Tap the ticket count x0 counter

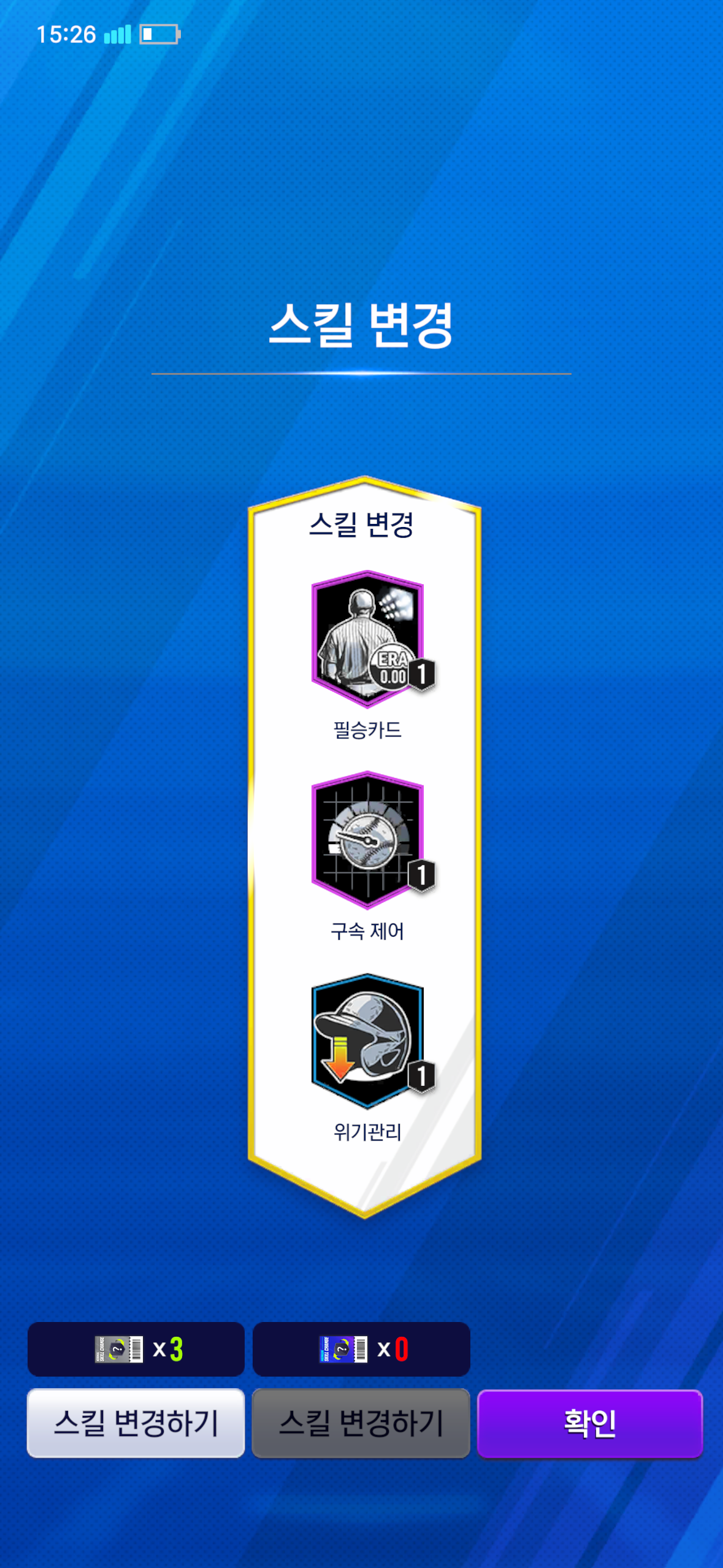tap(392, 1349)
